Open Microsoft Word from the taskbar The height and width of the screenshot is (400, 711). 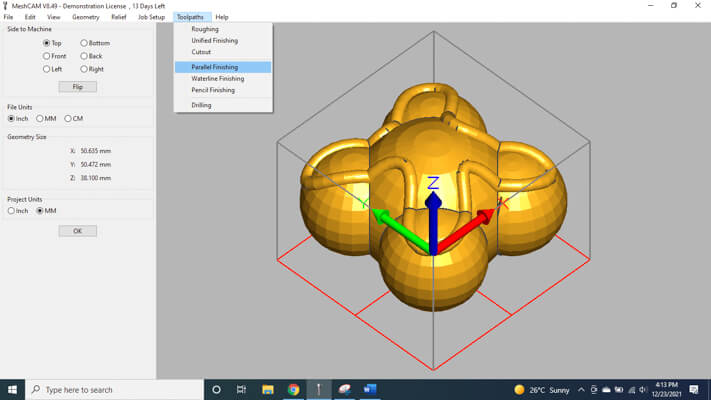pos(371,389)
